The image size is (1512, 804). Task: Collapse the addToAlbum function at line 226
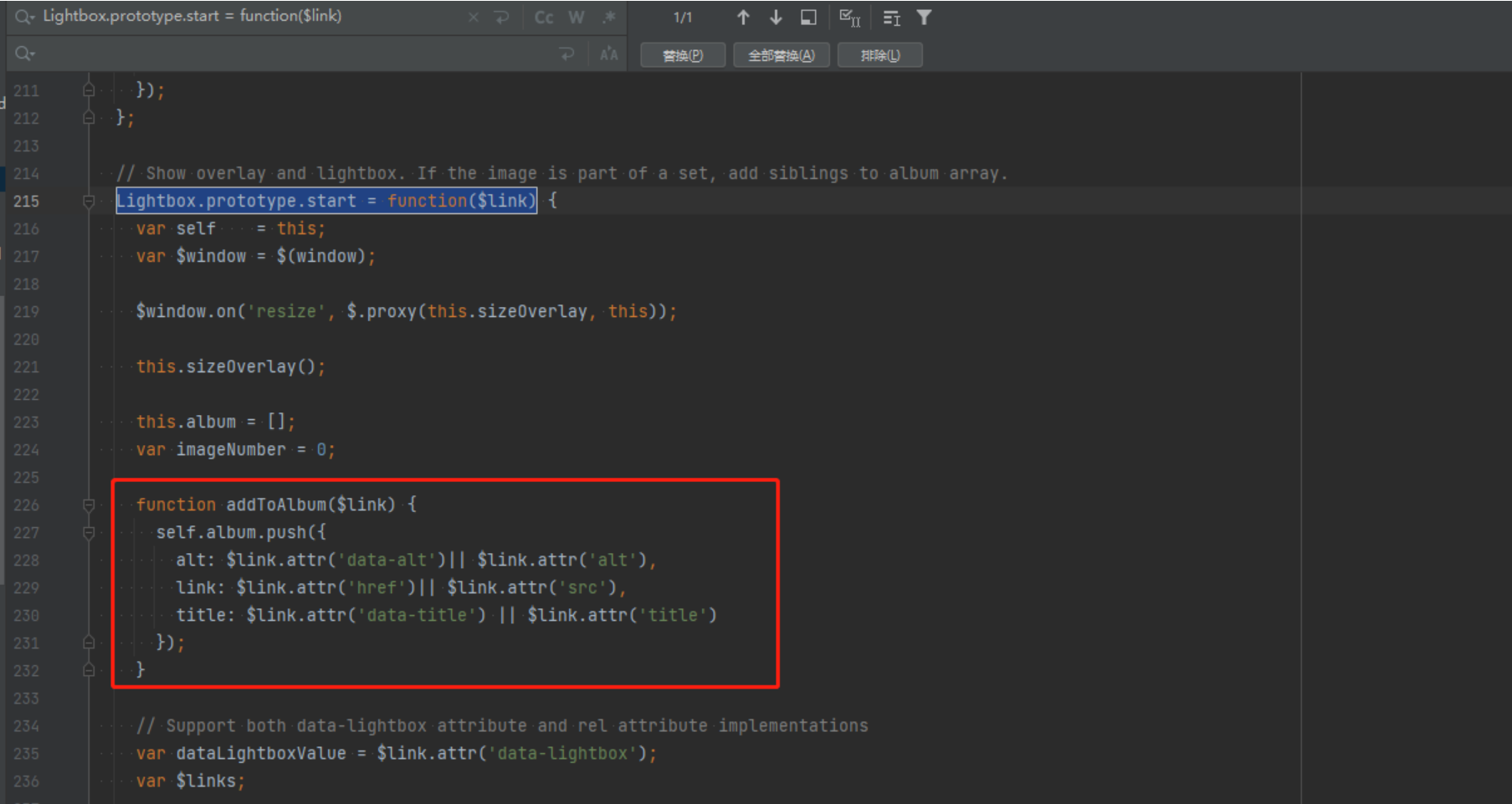point(89,504)
